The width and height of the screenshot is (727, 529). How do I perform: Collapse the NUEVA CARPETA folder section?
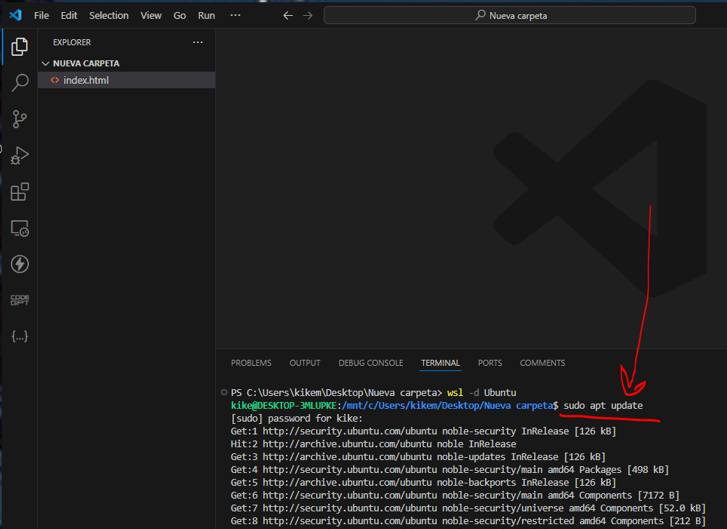coord(46,63)
